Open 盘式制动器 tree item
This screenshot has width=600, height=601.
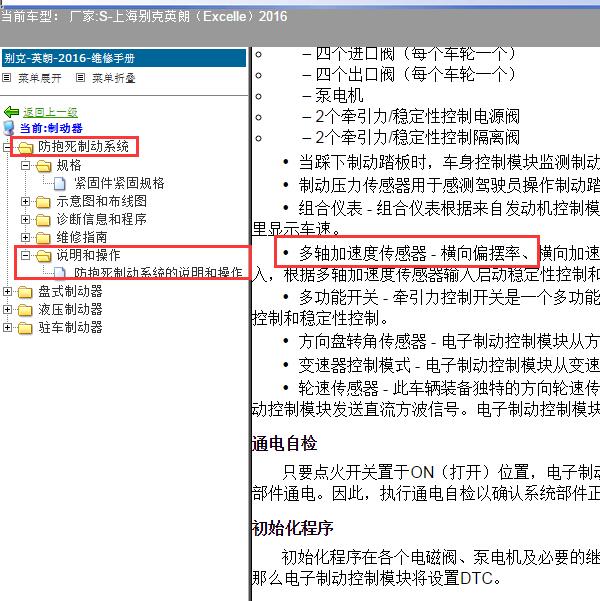70,291
